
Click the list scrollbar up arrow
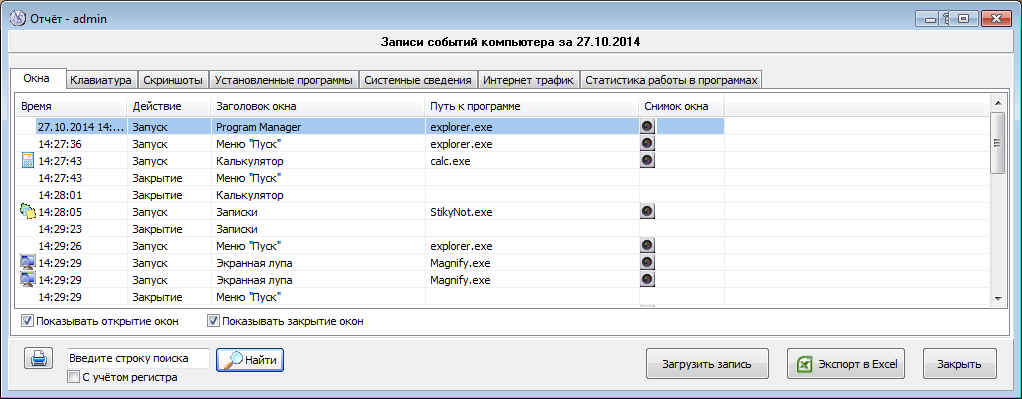(997, 102)
